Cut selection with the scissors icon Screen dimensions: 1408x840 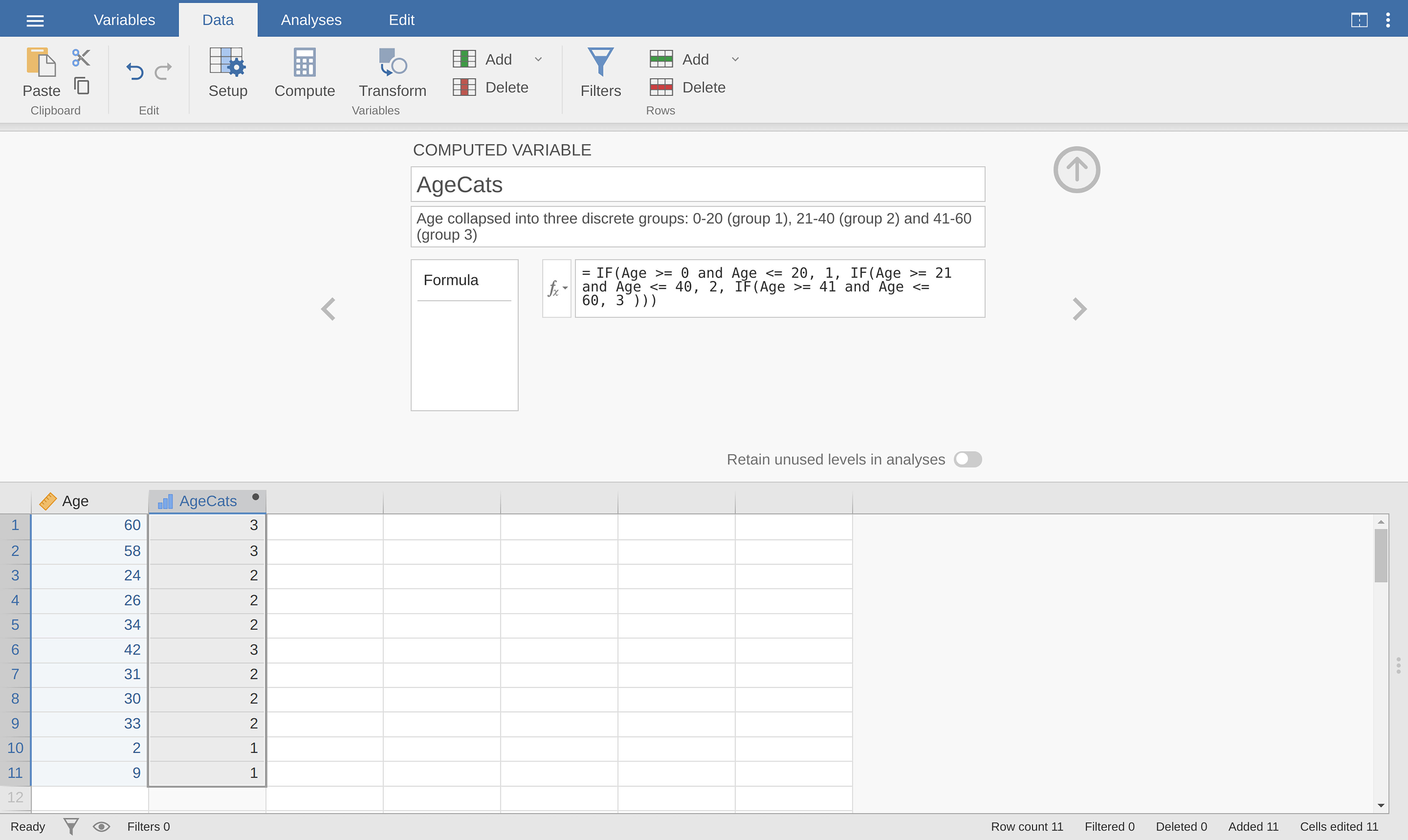pyautogui.click(x=81, y=58)
